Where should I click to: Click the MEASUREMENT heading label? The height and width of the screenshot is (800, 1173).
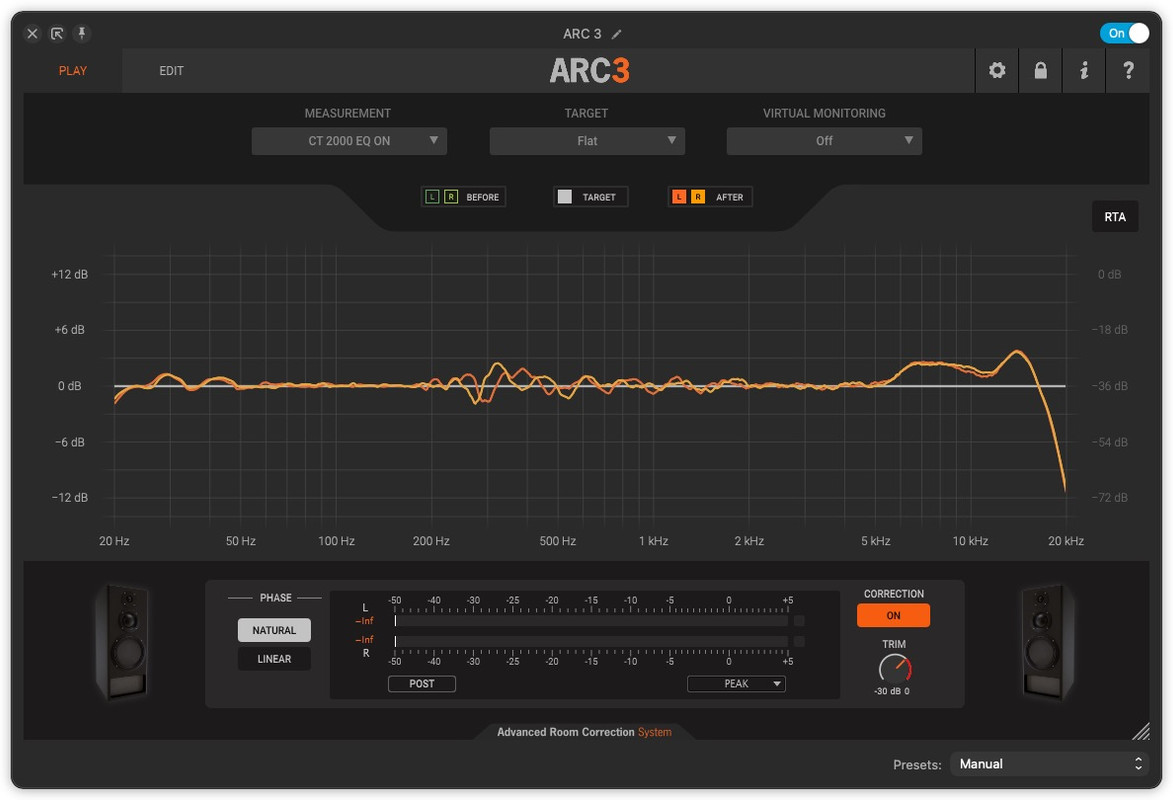(x=347, y=113)
